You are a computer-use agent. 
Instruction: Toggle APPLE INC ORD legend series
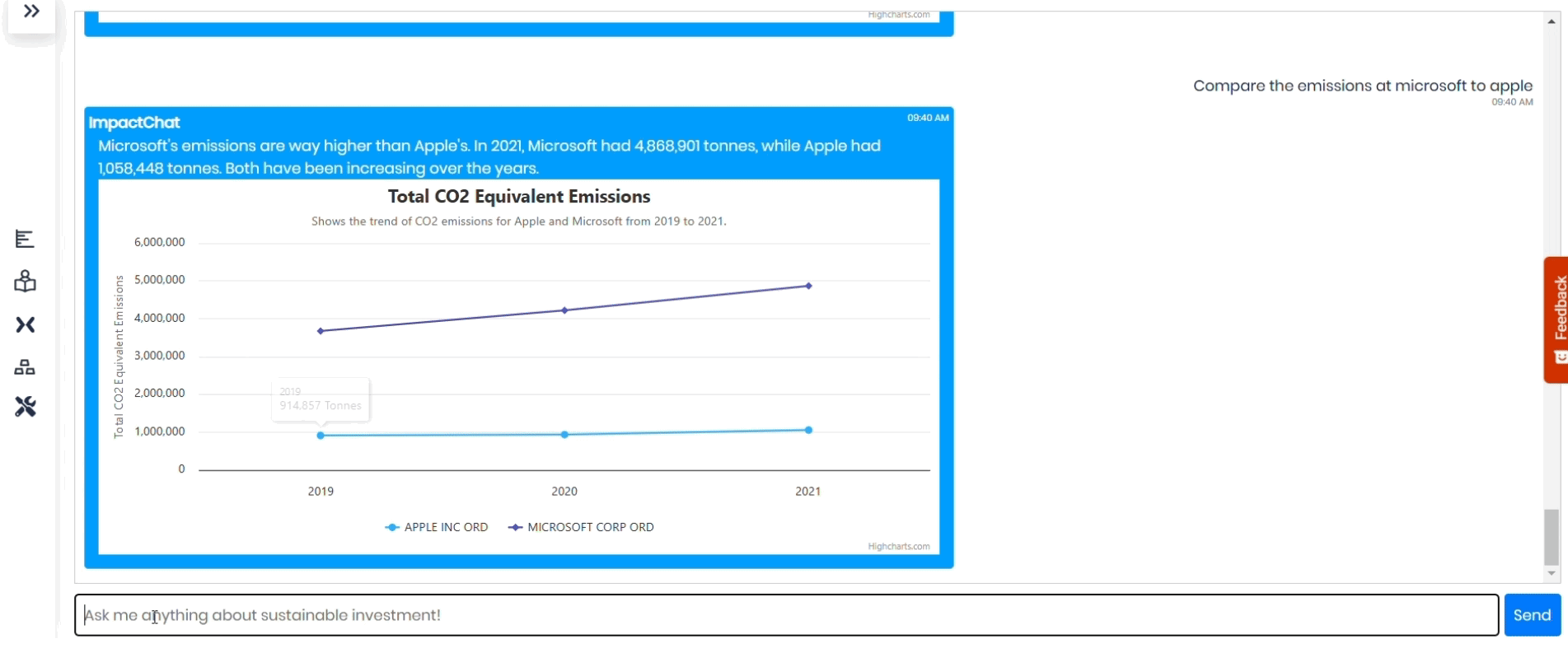tap(437, 527)
